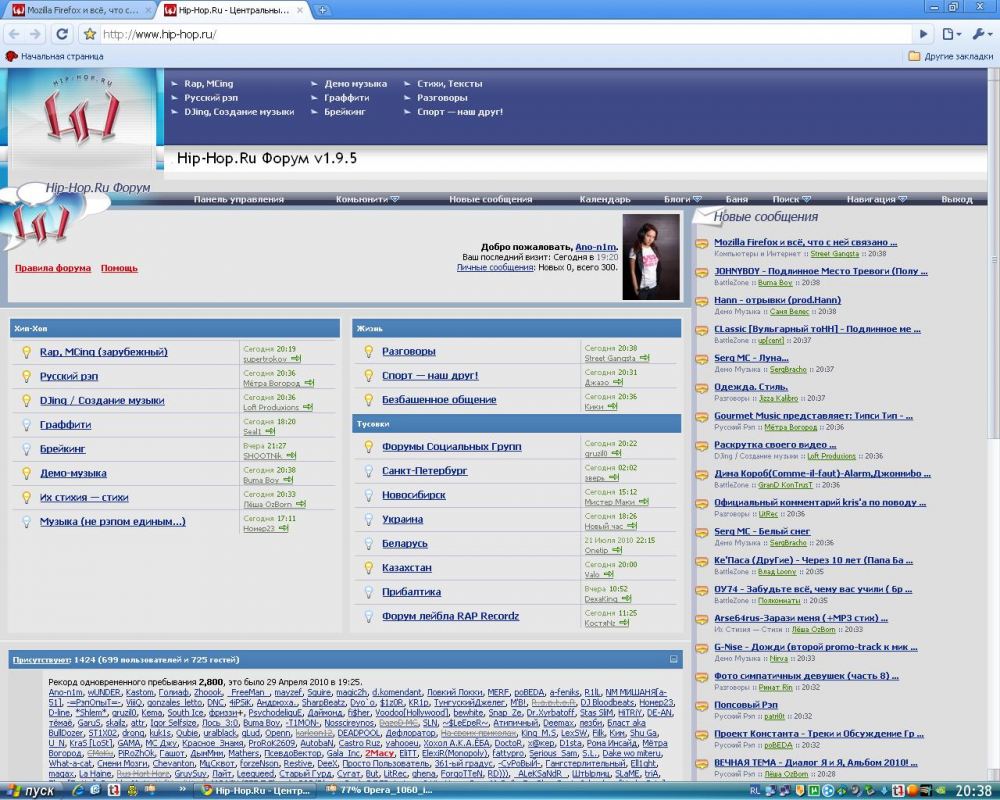Screen dimensions: 1000x800
Task: Open Панель управления menu item
Action: click(x=239, y=199)
